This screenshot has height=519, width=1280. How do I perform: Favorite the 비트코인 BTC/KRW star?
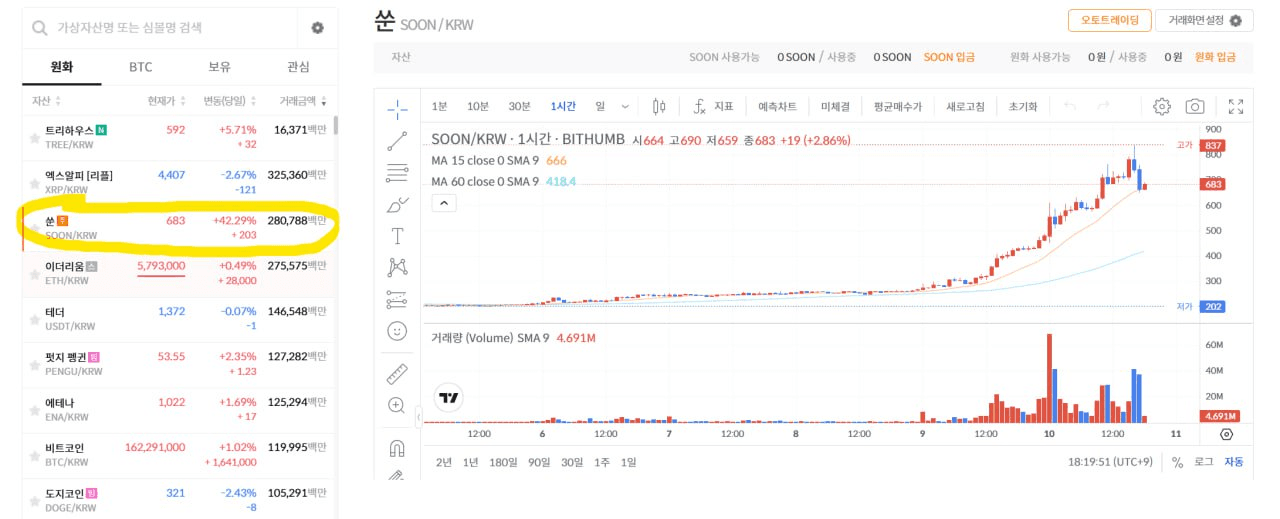coord(35,455)
